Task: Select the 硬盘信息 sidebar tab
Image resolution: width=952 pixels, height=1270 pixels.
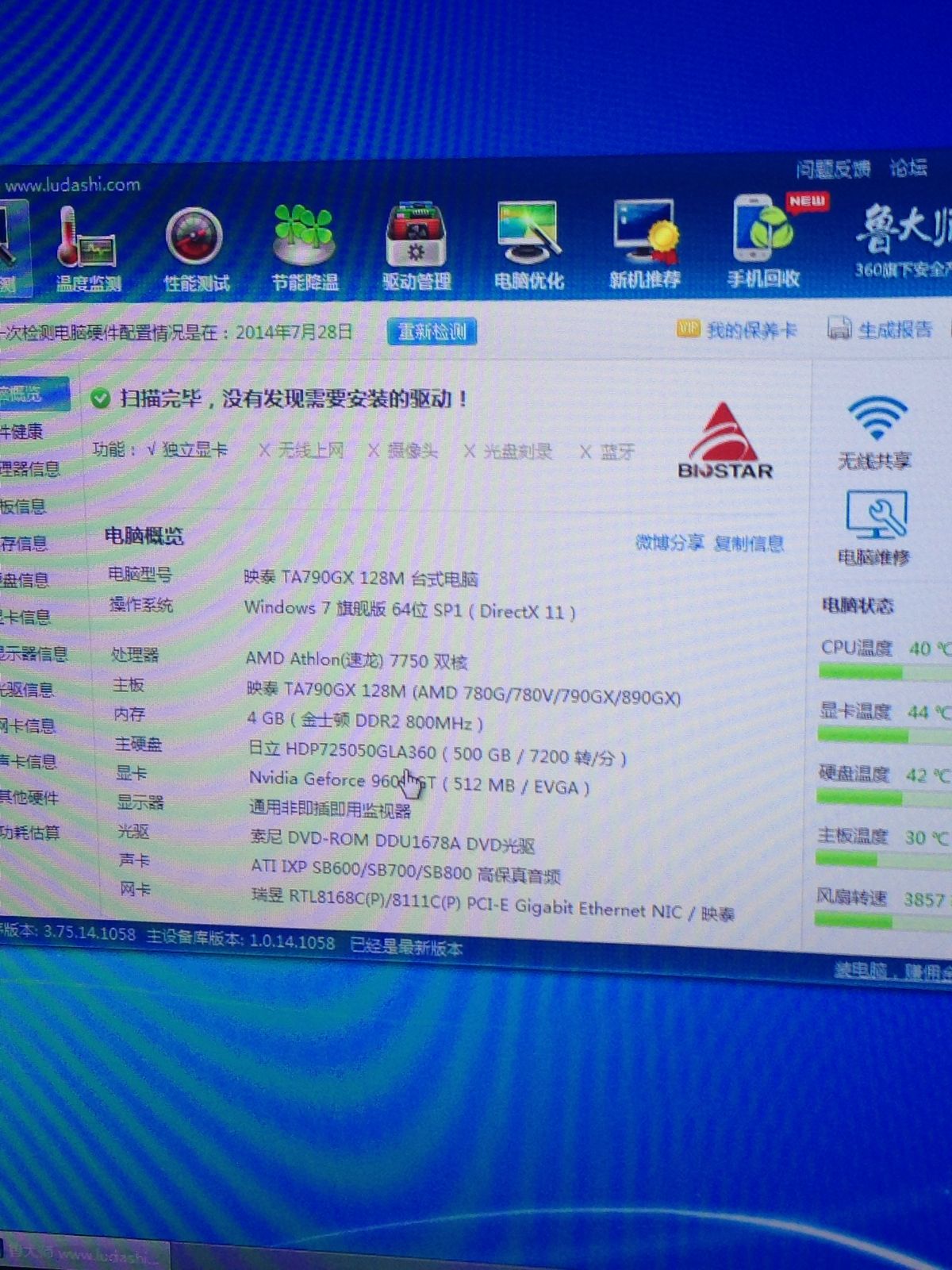Action: tap(25, 579)
